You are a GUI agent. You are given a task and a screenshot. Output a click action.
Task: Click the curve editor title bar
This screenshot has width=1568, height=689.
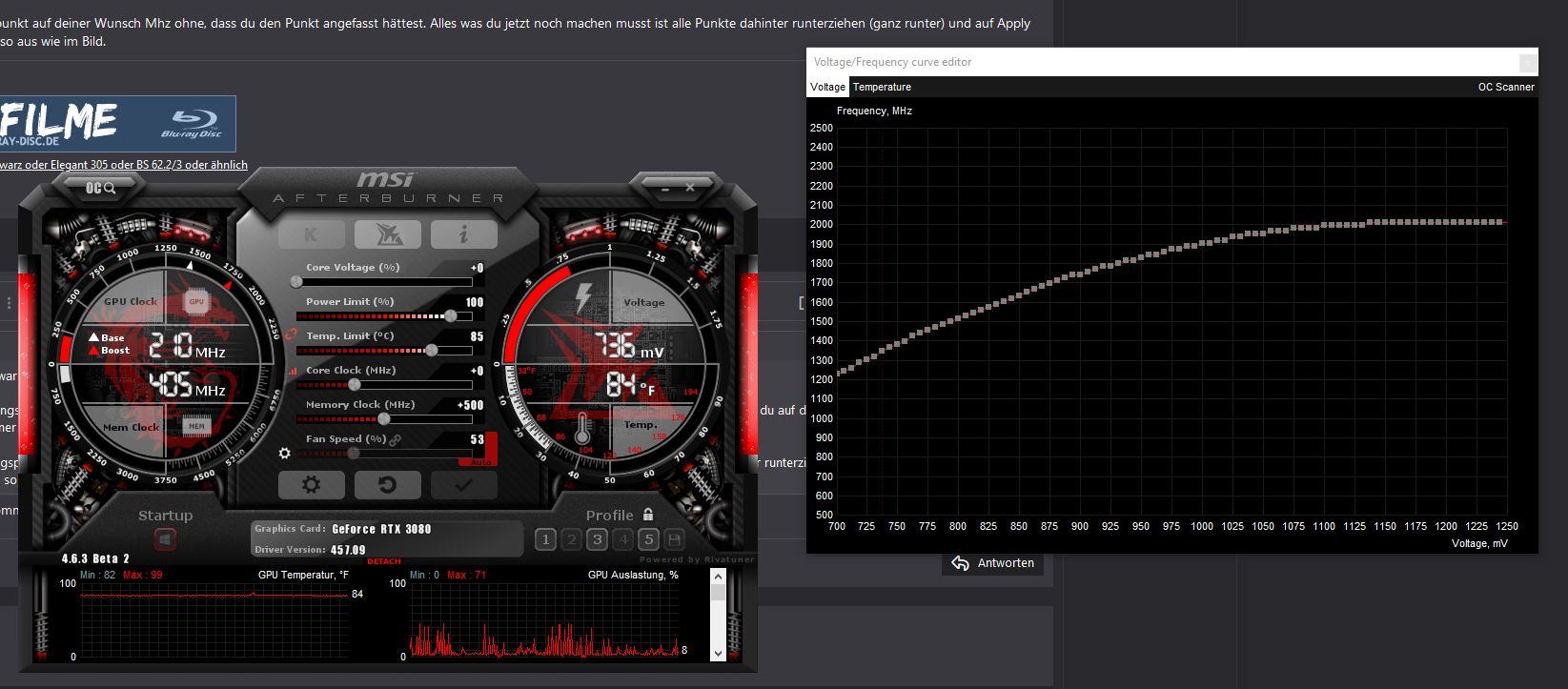pyautogui.click(x=1171, y=62)
